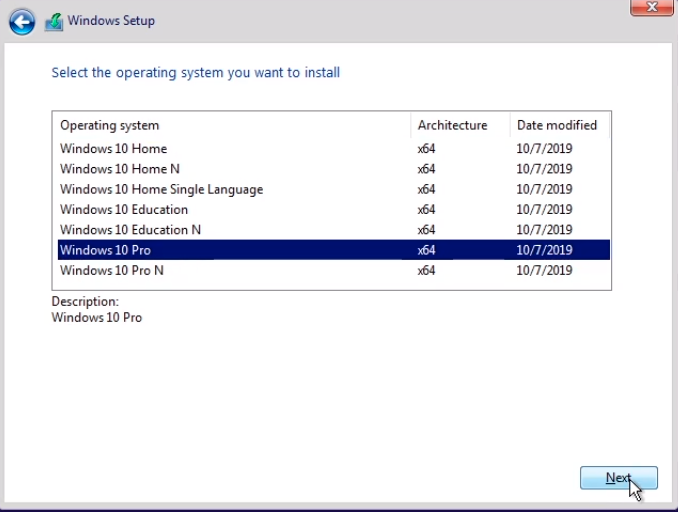Choose Windows 10 Home N

click(119, 169)
